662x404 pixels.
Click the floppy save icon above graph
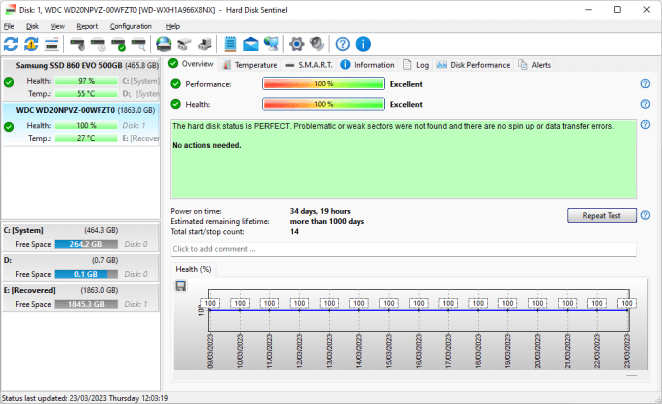pyautogui.click(x=180, y=286)
